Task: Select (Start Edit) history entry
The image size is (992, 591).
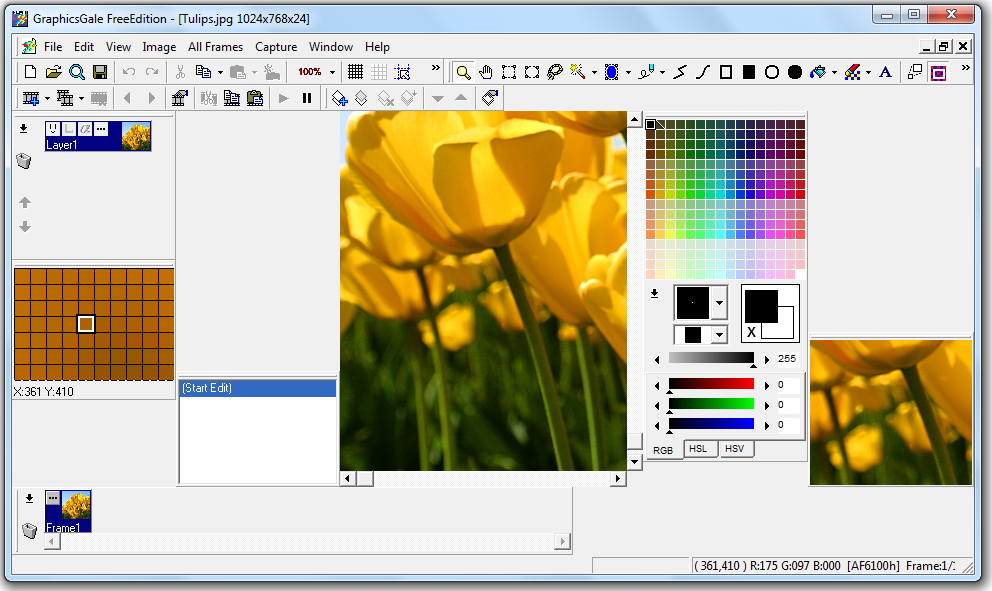Action: (x=257, y=388)
